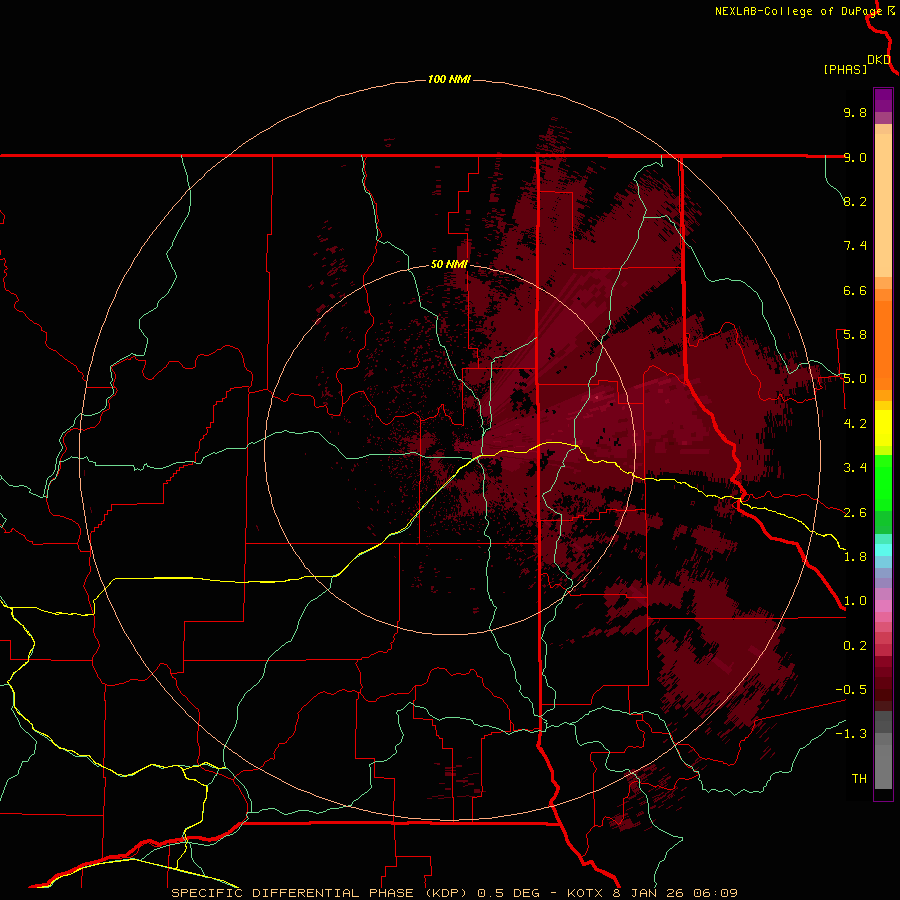Click the 5.0 value on the color scale
The image size is (900, 900).
point(855,379)
